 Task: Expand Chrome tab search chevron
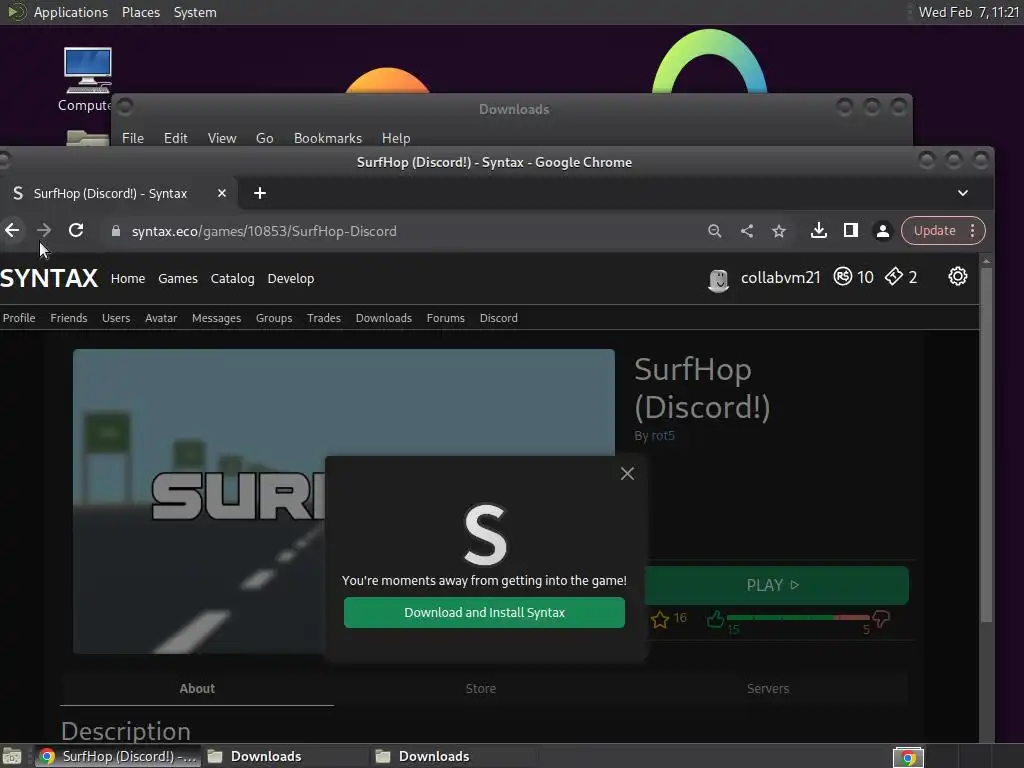(x=963, y=193)
